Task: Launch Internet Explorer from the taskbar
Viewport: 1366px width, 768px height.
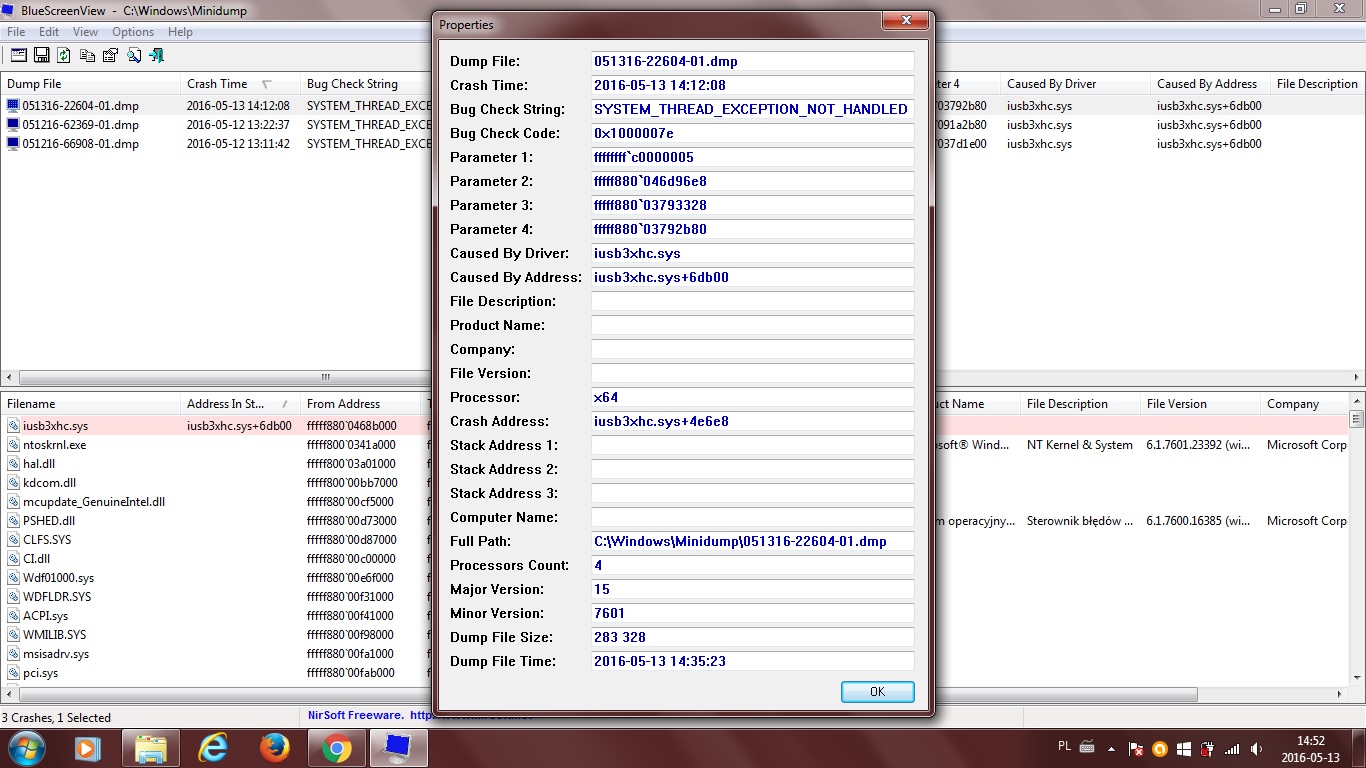Action: [x=213, y=748]
